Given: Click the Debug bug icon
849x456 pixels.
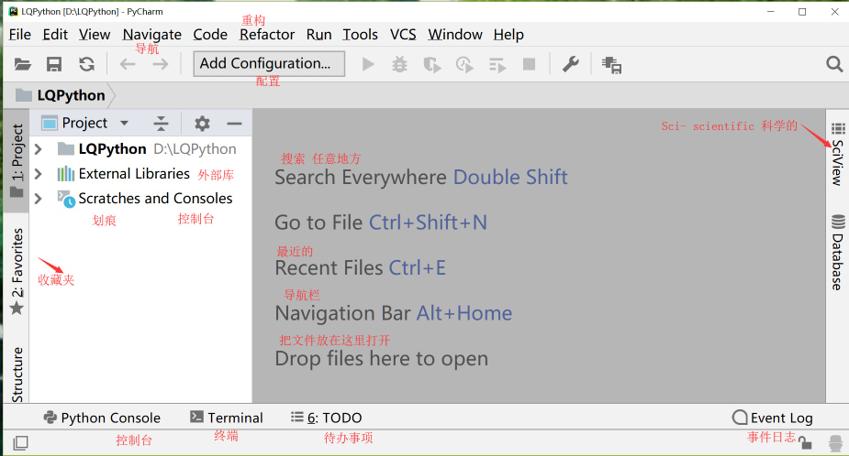Looking at the screenshot, I should [400, 64].
